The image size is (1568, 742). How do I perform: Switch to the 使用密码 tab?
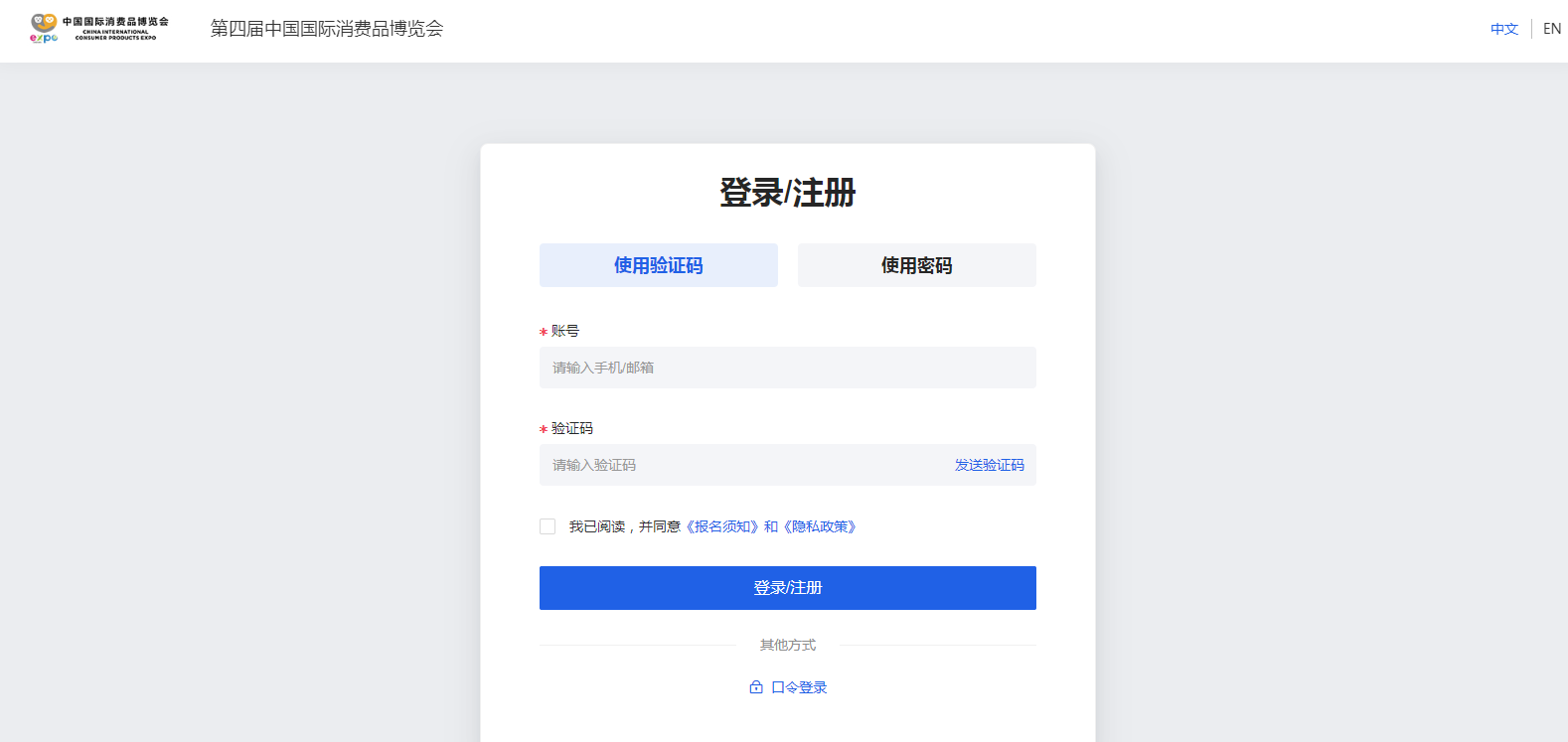tap(917, 265)
